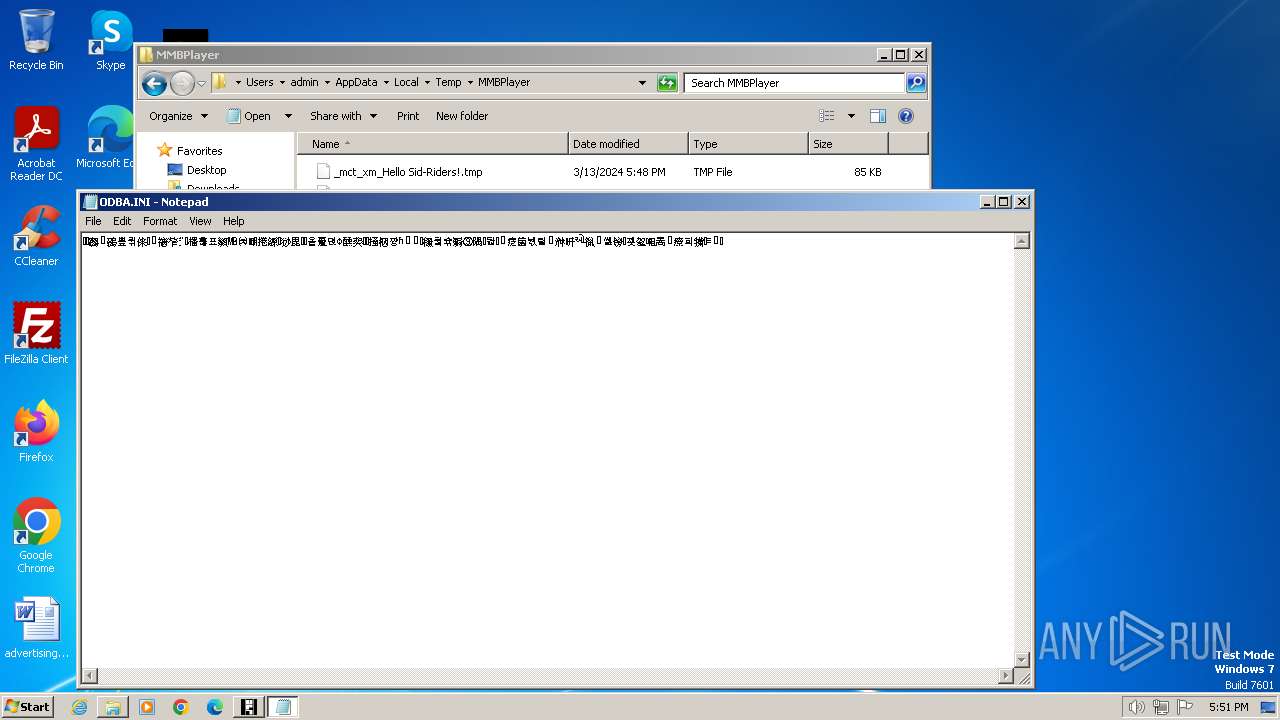Click inside the Notepad text area
Viewport: 1280px width, 720px height.
[x=547, y=450]
